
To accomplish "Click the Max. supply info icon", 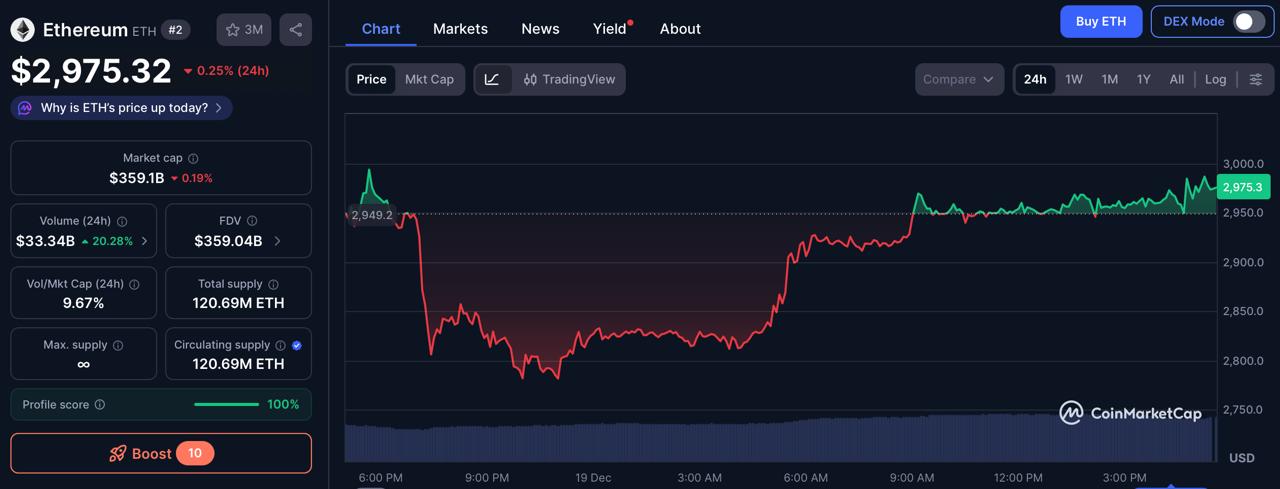I will (118, 345).
